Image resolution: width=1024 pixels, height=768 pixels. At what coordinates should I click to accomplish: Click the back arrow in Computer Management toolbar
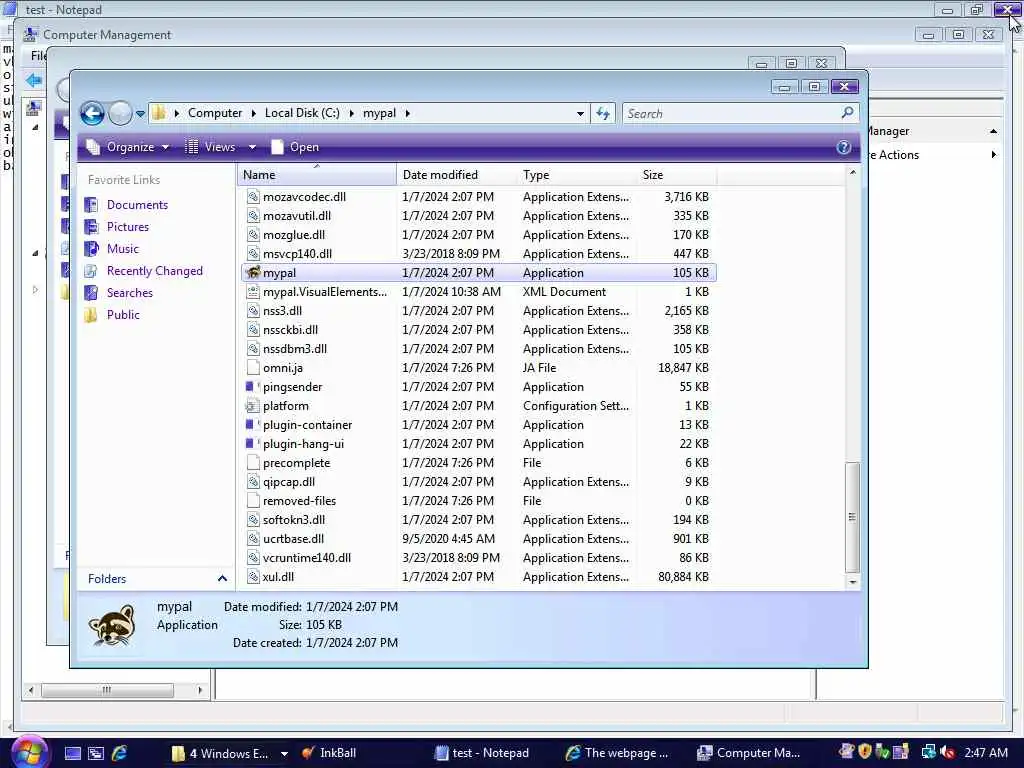tap(34, 80)
